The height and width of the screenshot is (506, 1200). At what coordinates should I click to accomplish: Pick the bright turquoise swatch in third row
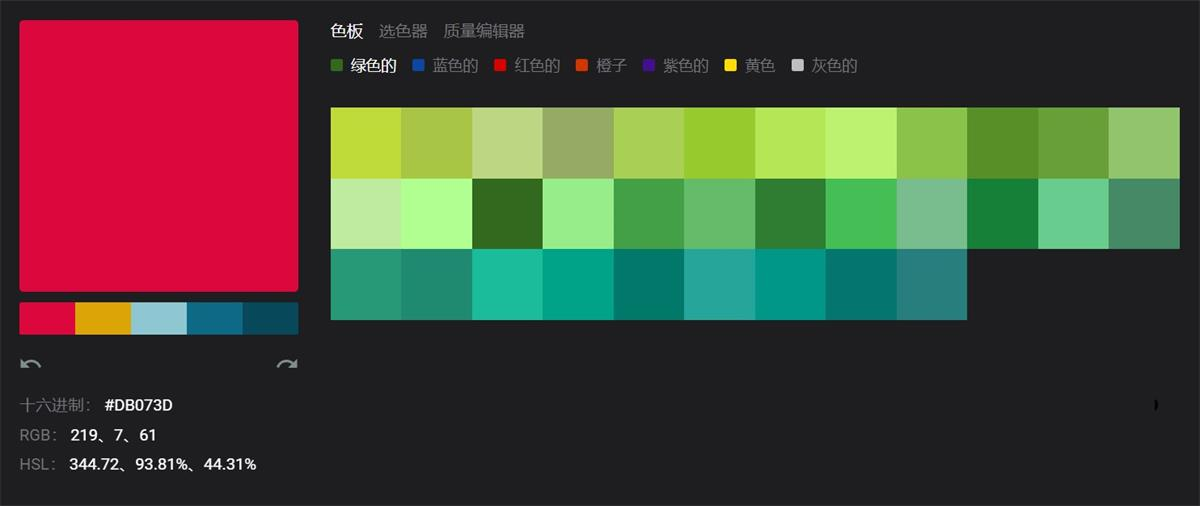[x=507, y=285]
